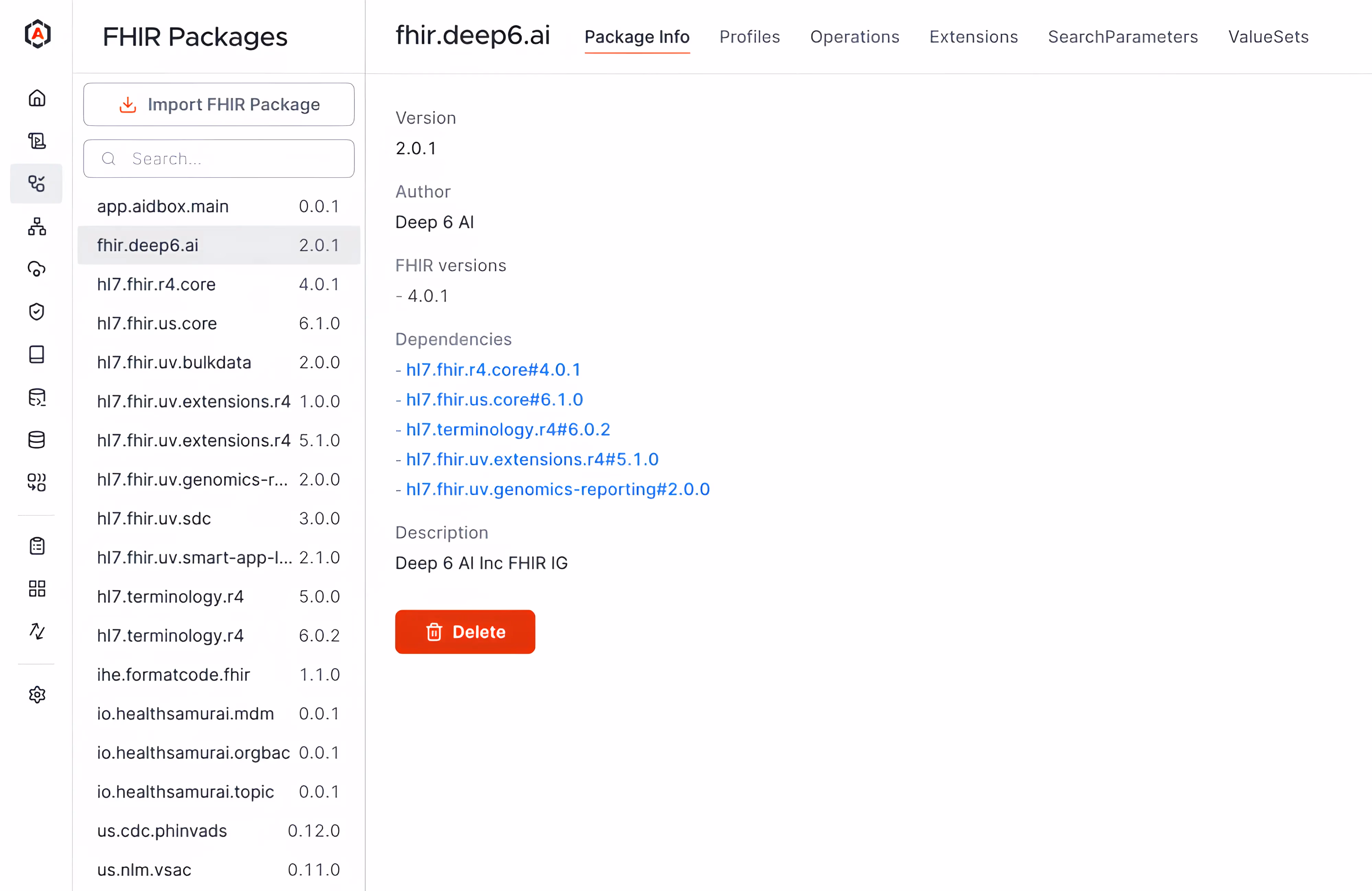
Task: Switch to the Profiles tab
Action: [750, 37]
